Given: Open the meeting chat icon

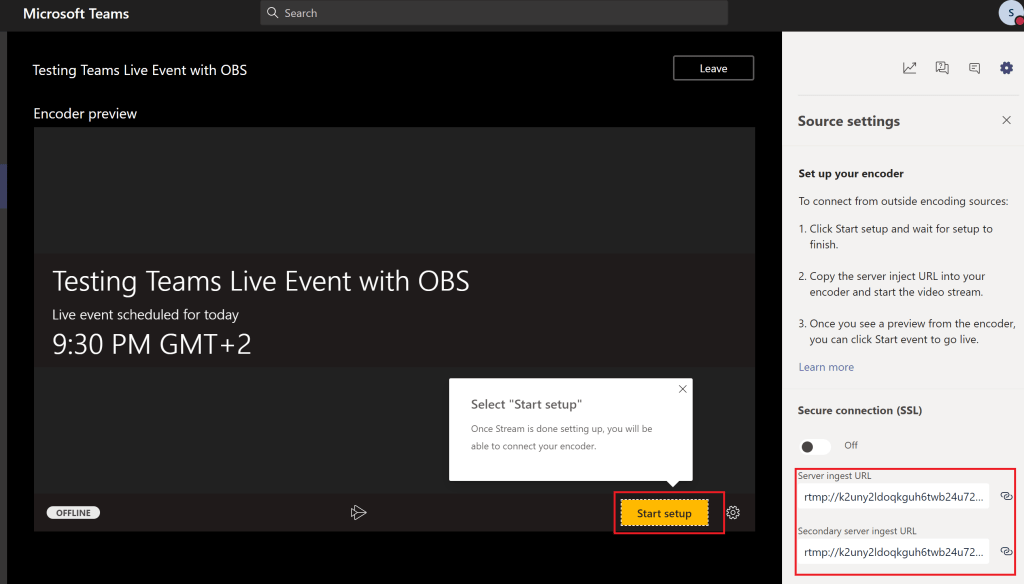Looking at the screenshot, I should tap(974, 68).
